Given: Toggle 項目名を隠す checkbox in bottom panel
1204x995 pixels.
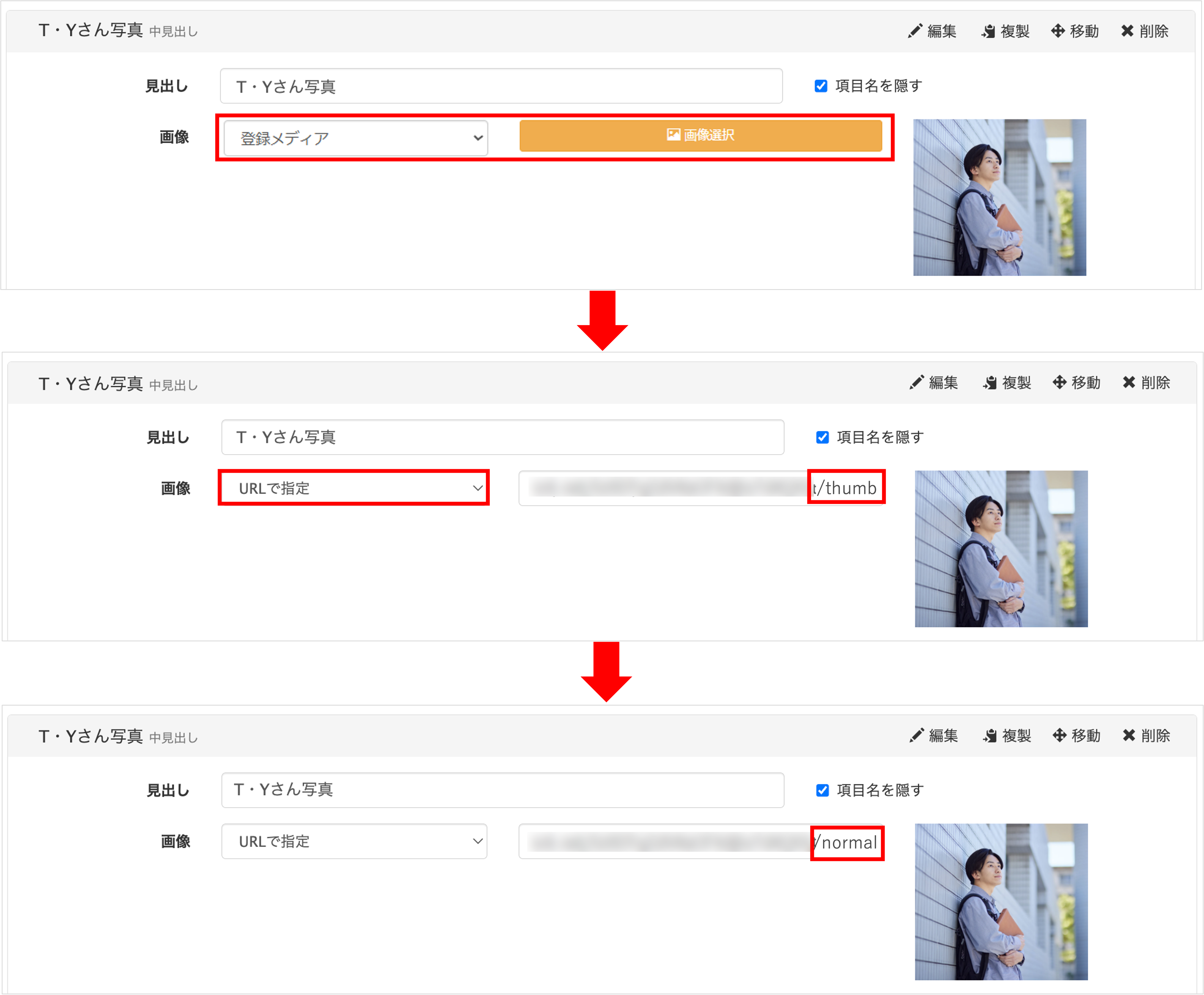Looking at the screenshot, I should point(822,790).
